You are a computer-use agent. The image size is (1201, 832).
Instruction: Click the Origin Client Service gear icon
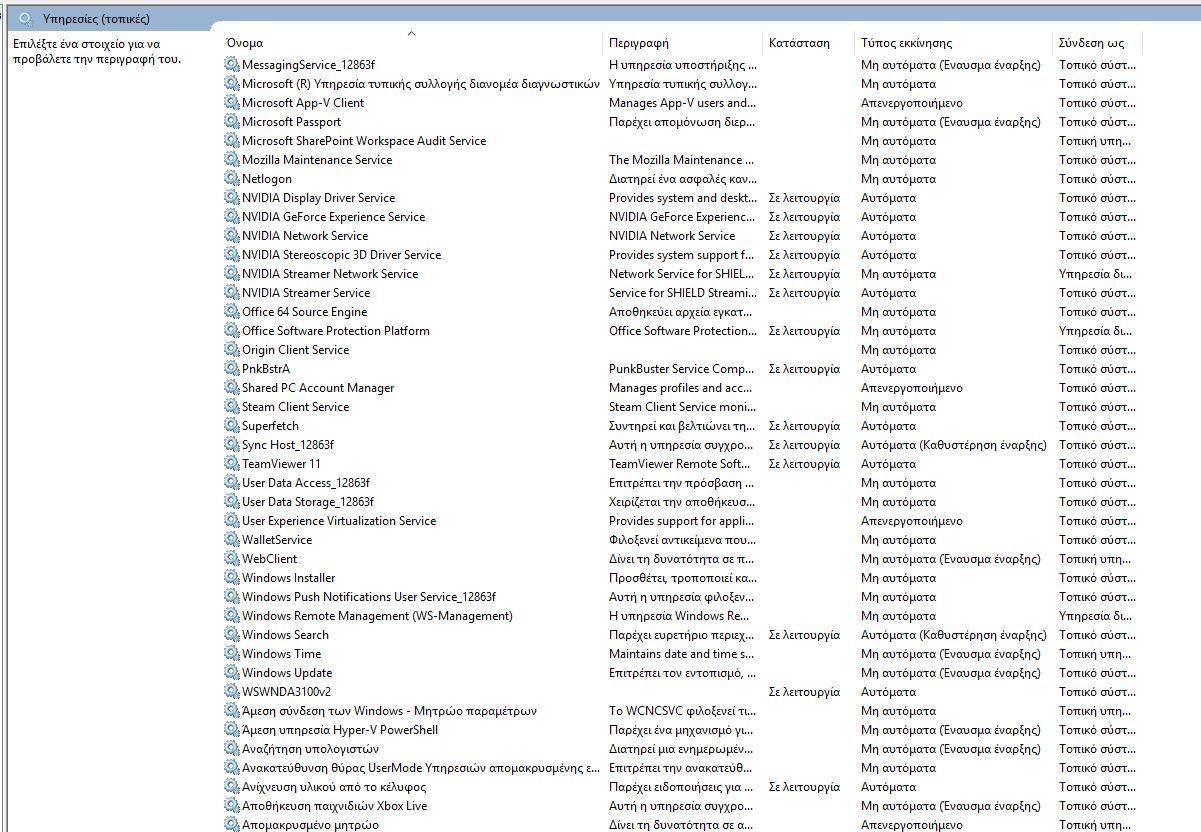(x=232, y=350)
